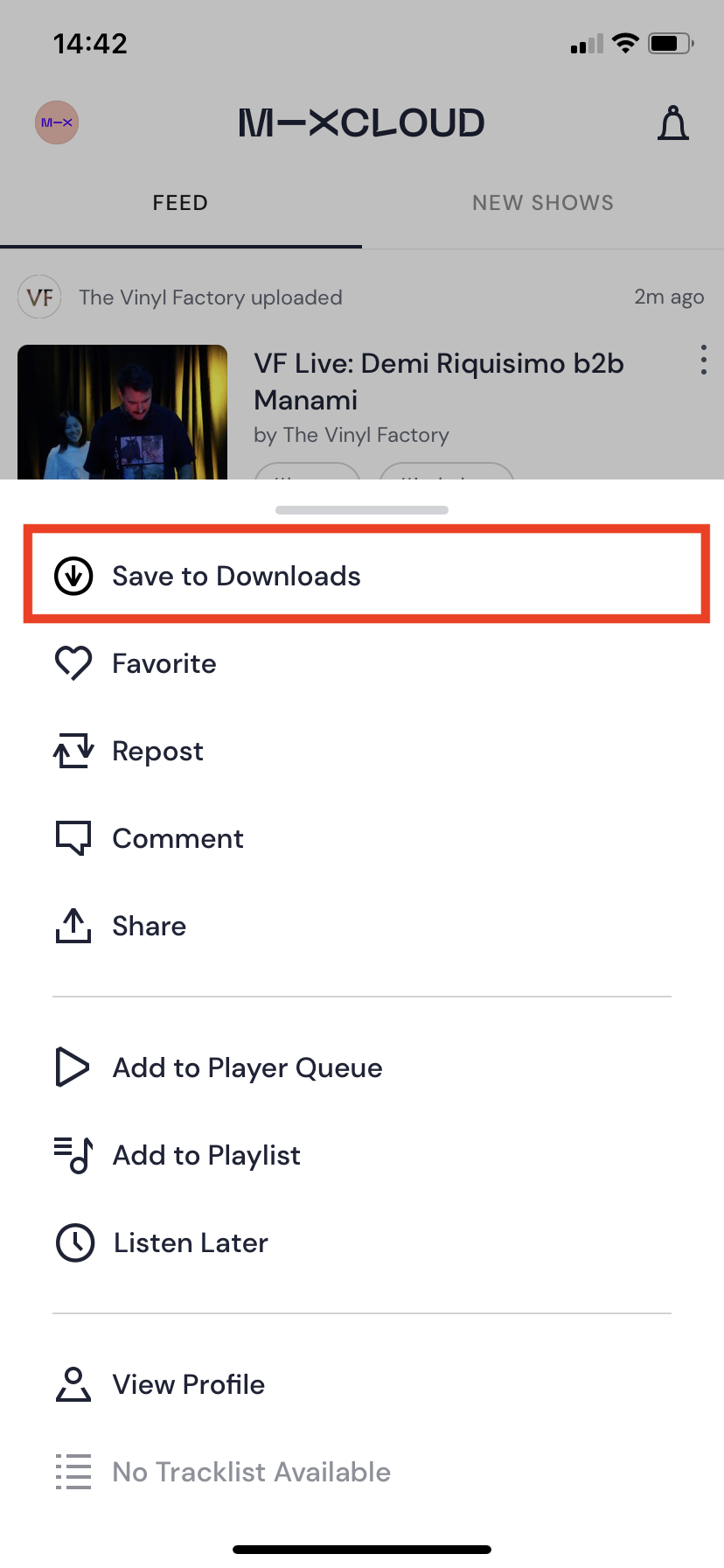Tap the Comment speech bubble icon
This screenshot has height=1568, width=724.
73,838
